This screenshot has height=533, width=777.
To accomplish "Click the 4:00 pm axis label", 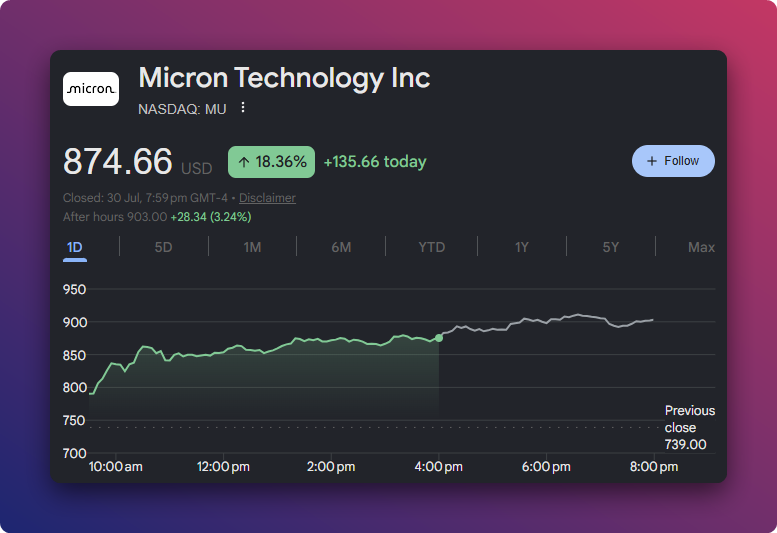I will [439, 467].
